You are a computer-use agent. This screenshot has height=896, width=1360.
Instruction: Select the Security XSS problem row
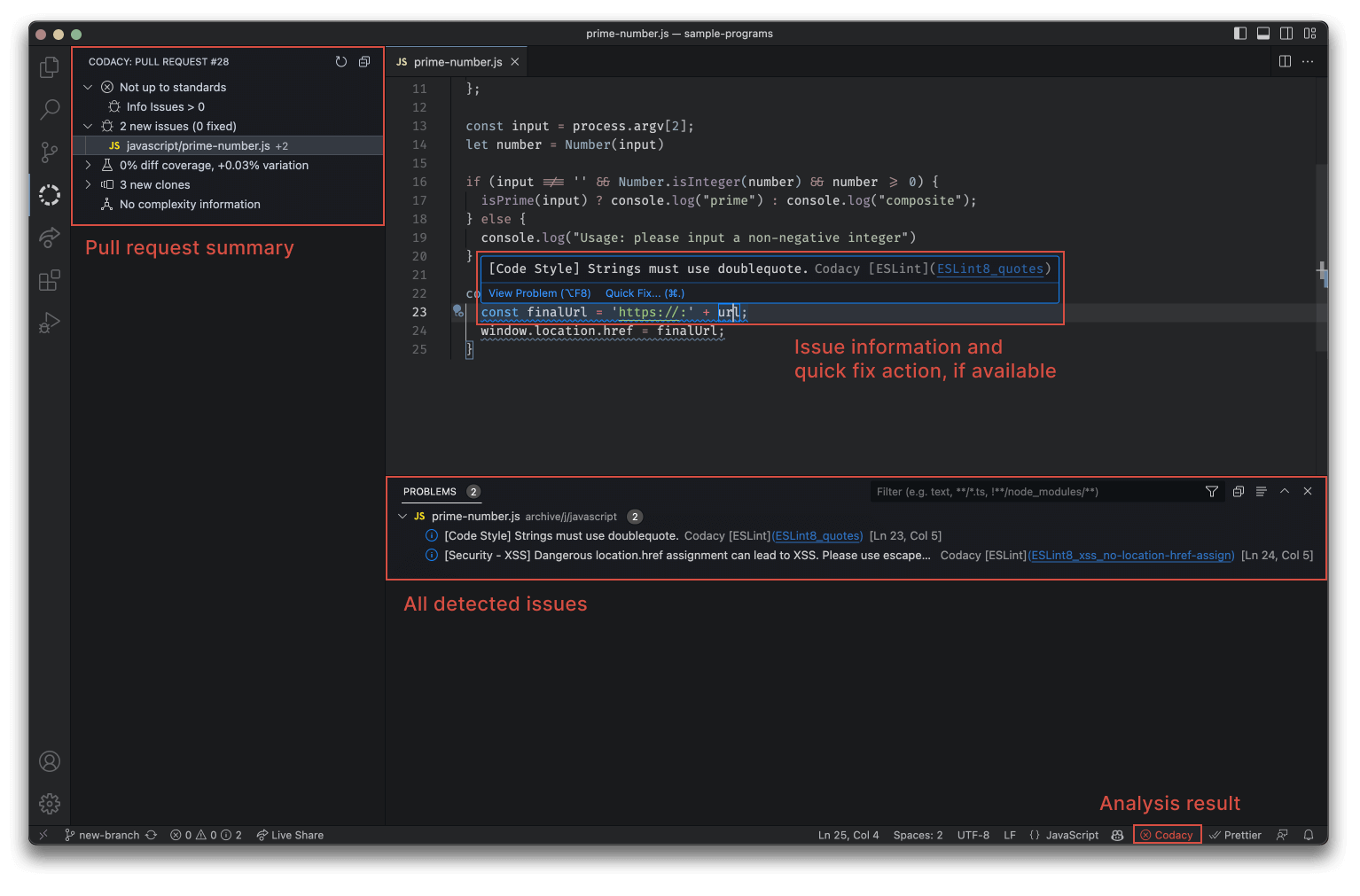pos(856,556)
